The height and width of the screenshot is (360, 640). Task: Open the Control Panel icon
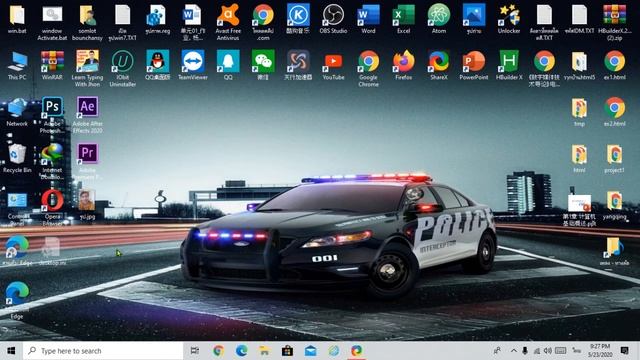[x=17, y=201]
